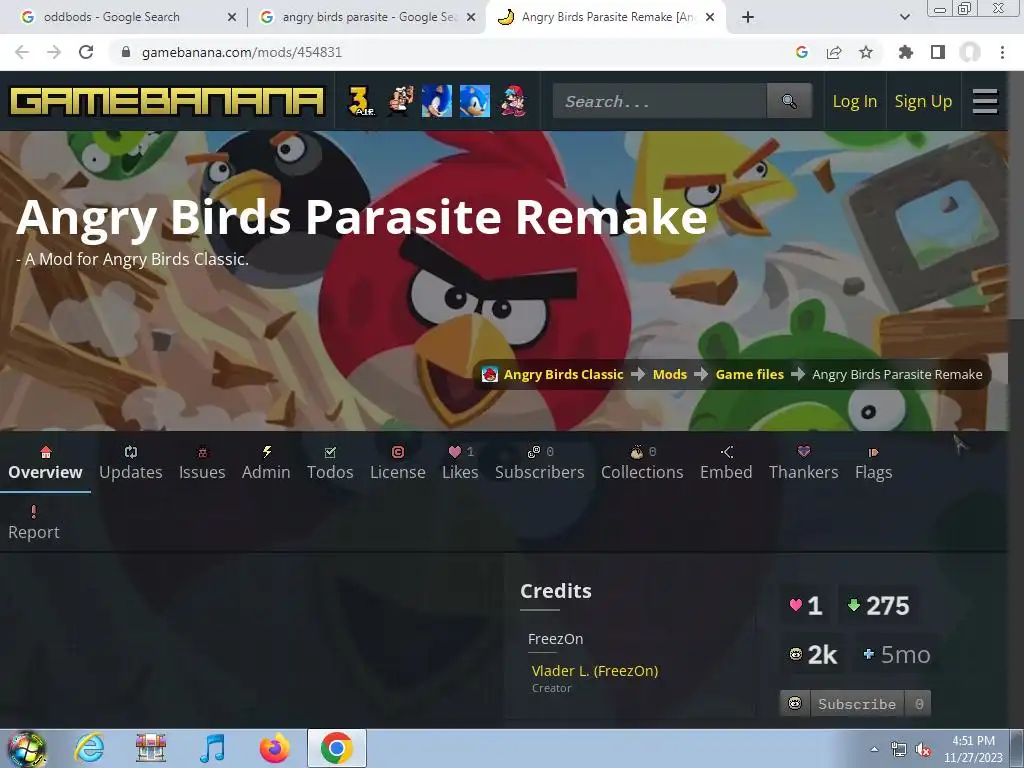Toggle Chrome side panel icon
Screen dimensions: 1024x768
(938, 52)
